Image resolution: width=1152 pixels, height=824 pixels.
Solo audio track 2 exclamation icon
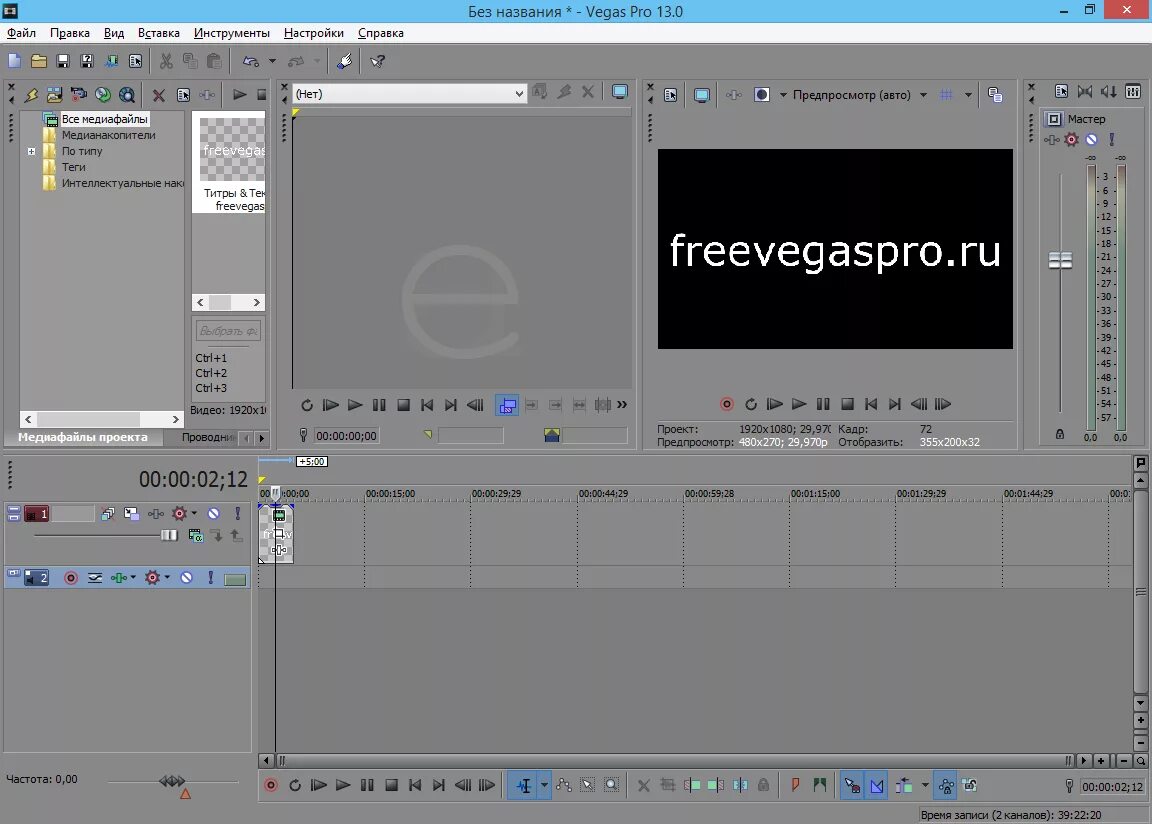click(x=211, y=578)
